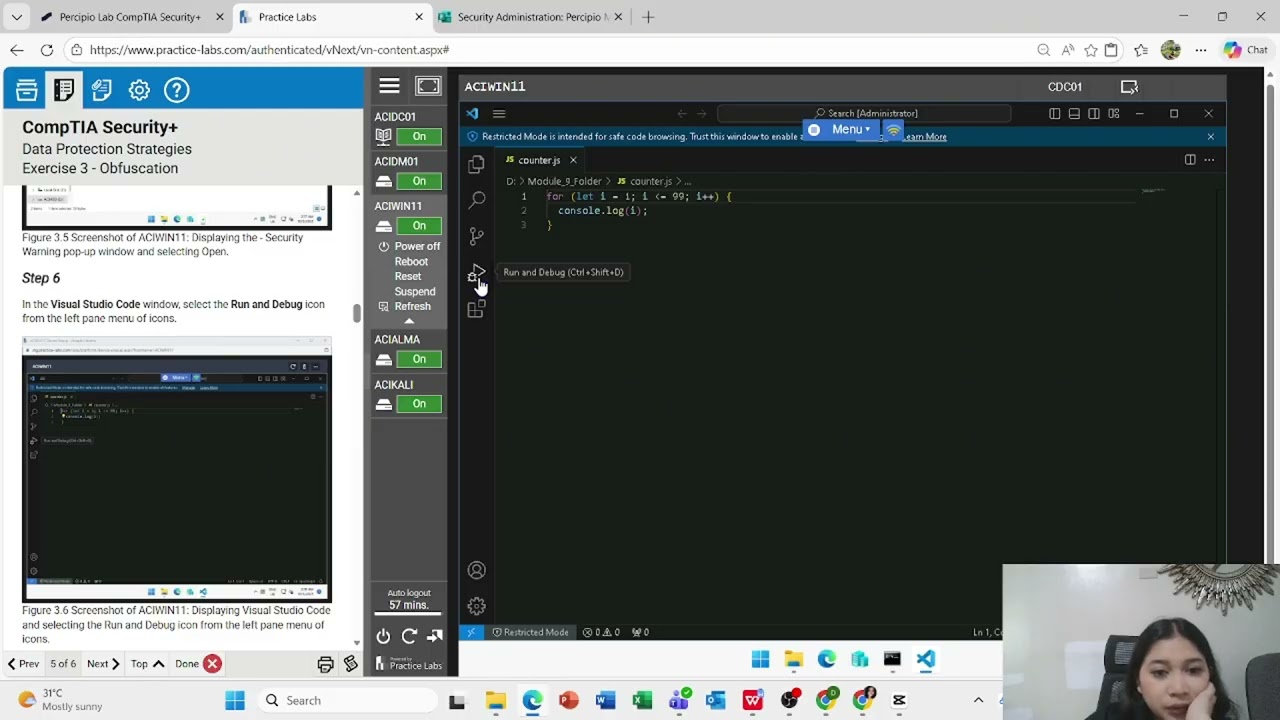The image size is (1280, 720).
Task: Show hidden icons in the system tray
Action: 978,700
